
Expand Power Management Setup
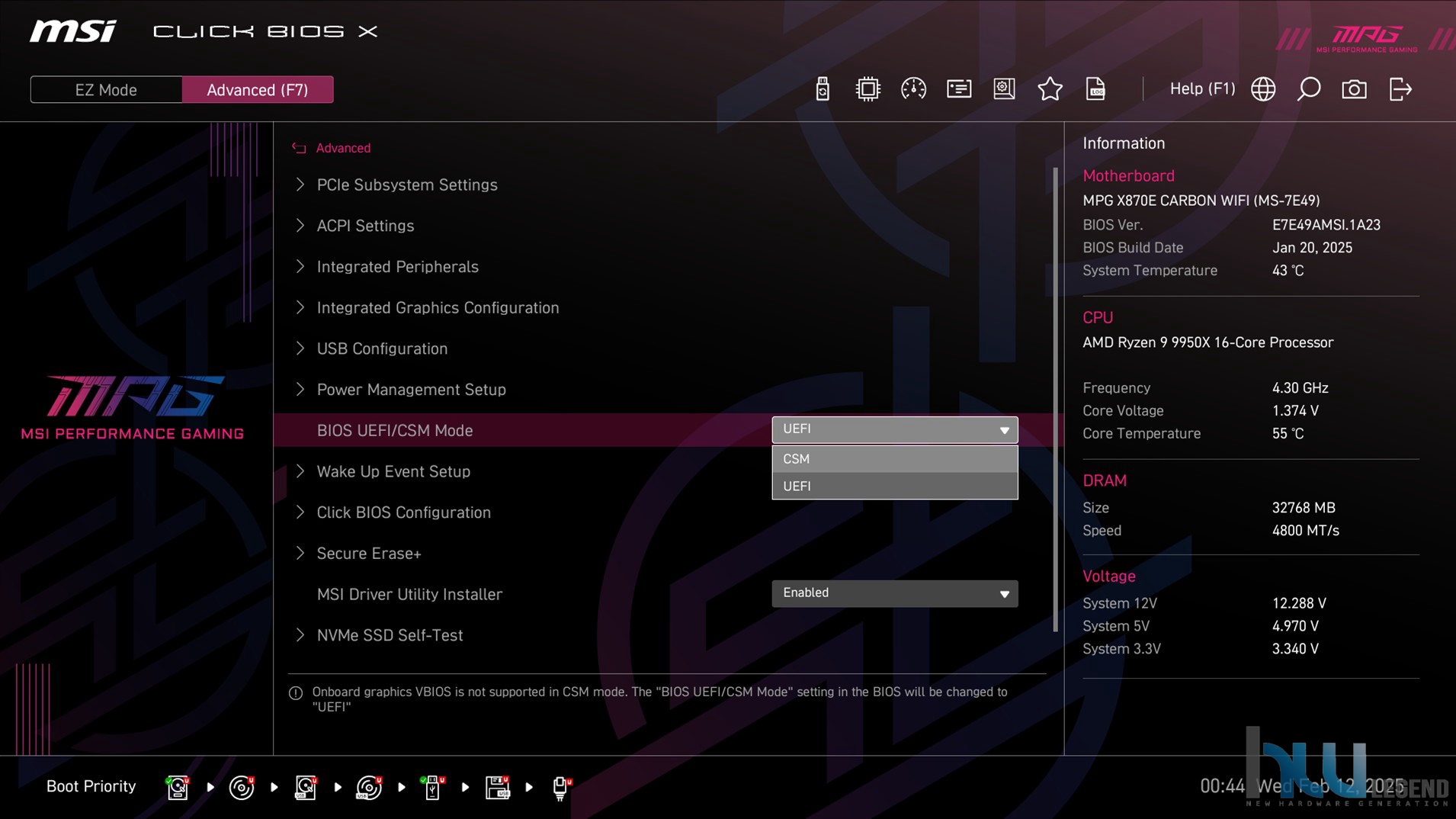click(x=411, y=390)
